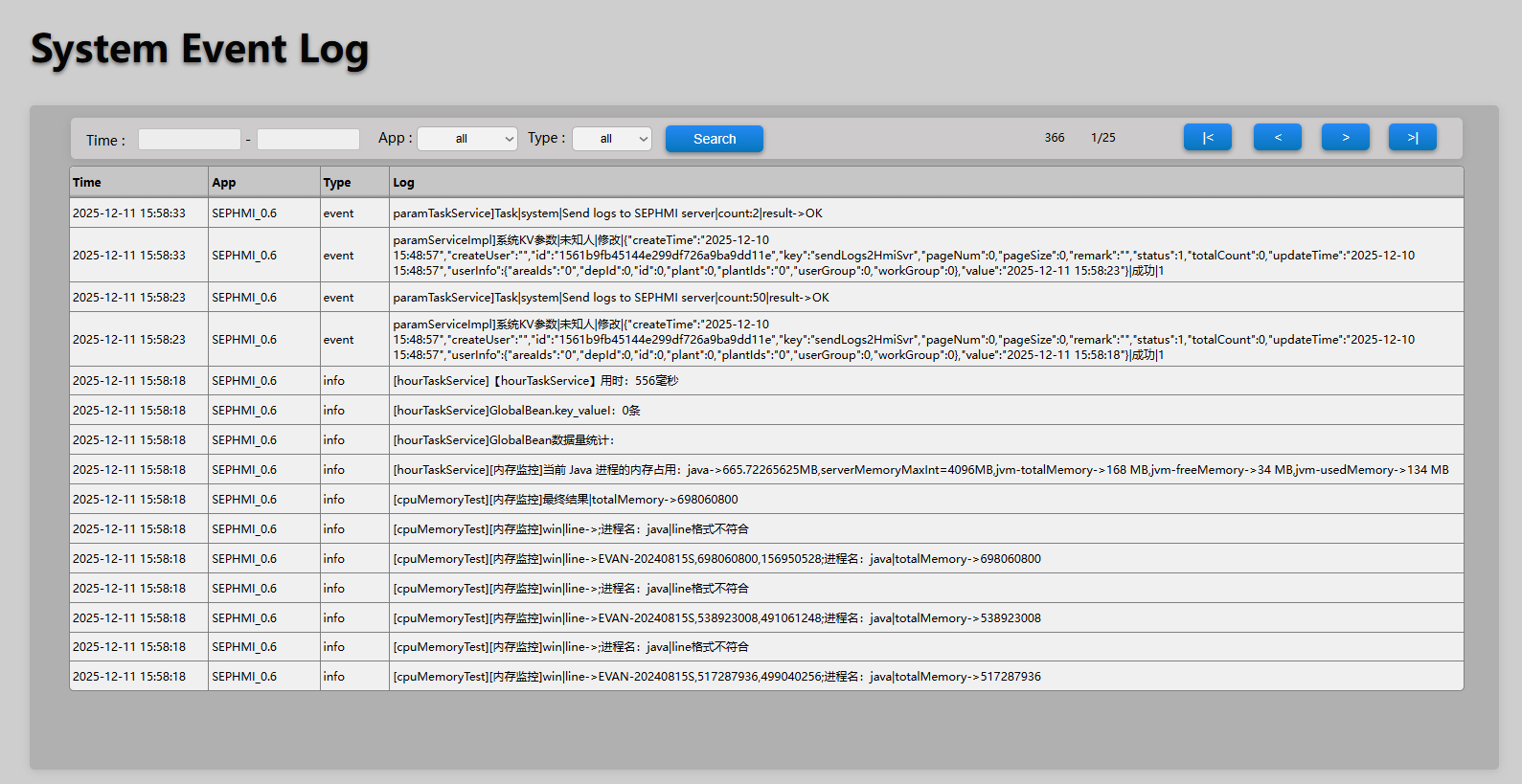Click the App column header
Screen dimensions: 1522x784
pos(224,183)
